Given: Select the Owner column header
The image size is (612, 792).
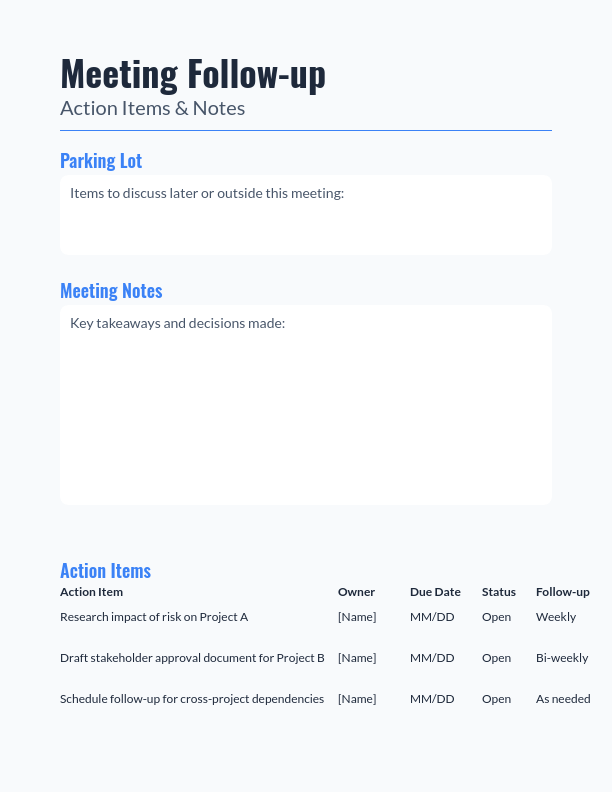Looking at the screenshot, I should pyautogui.click(x=356, y=592).
